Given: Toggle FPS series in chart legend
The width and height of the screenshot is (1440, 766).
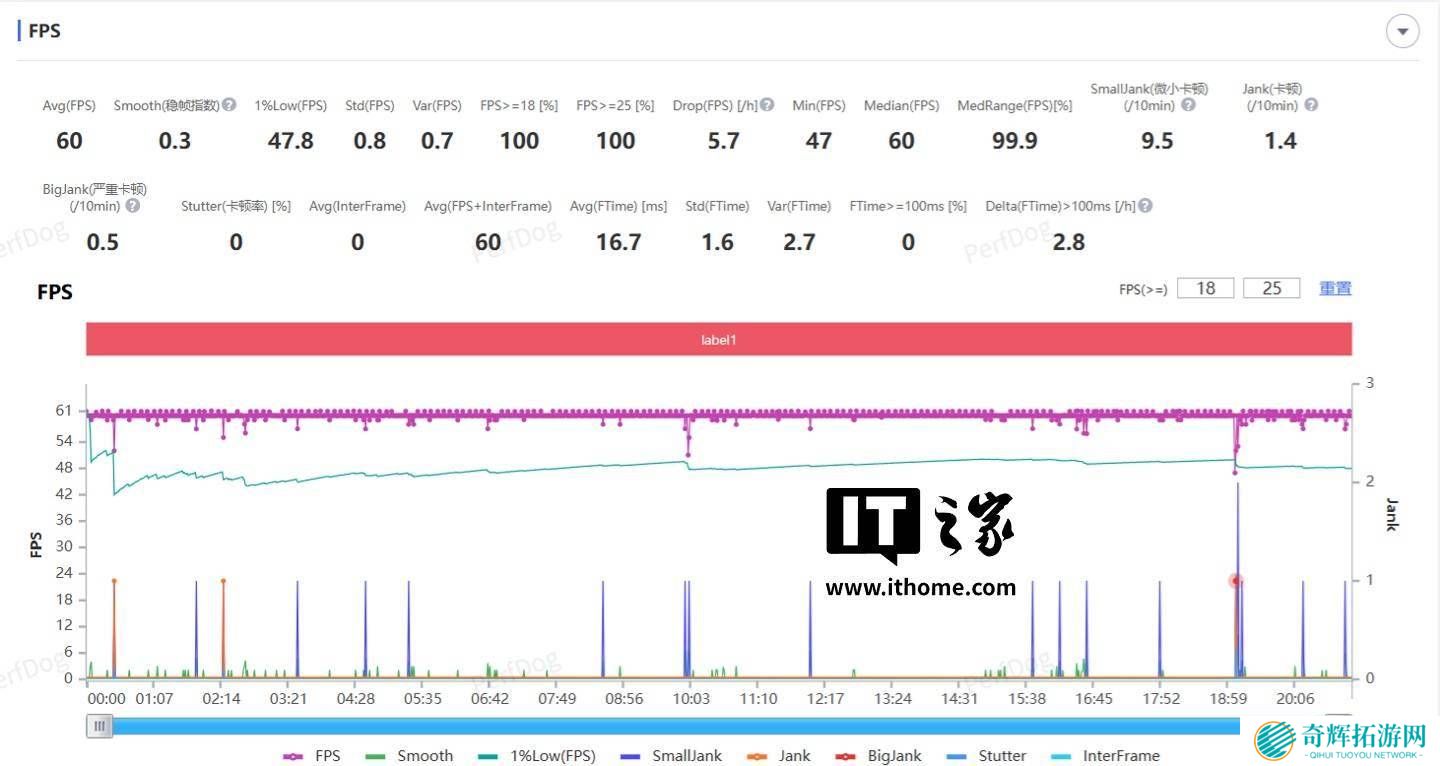Looking at the screenshot, I should tap(312, 756).
